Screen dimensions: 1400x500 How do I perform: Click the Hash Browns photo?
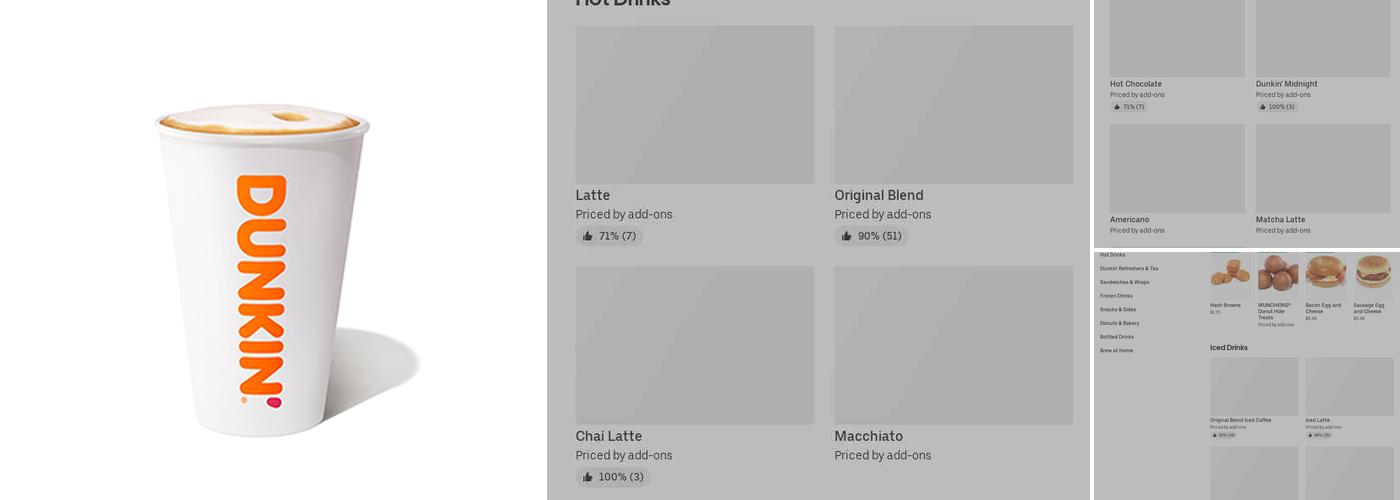(x=1230, y=272)
